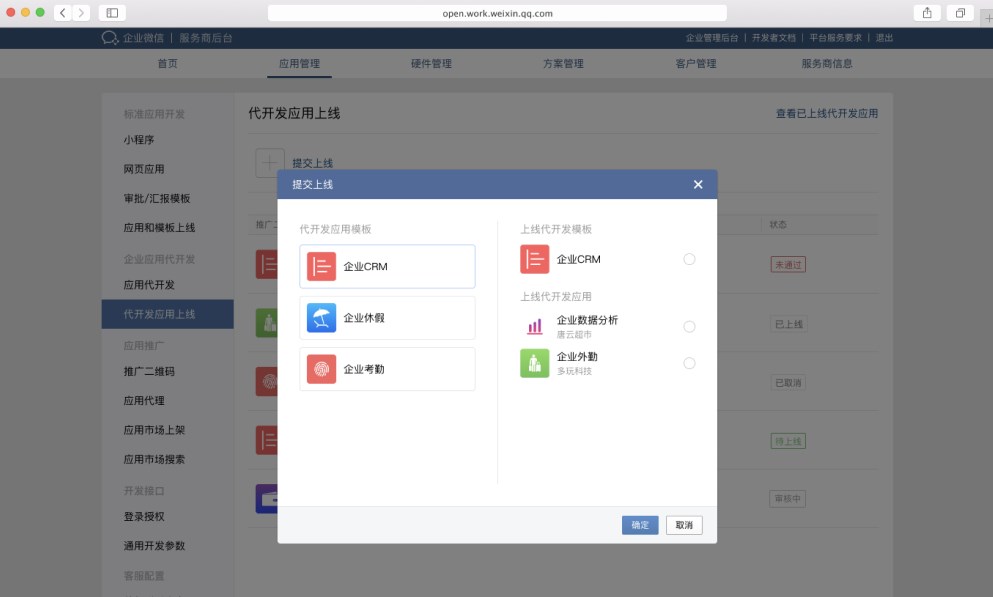Select the 企业外勤 radio button
The height and width of the screenshot is (597, 993).
[x=689, y=363]
